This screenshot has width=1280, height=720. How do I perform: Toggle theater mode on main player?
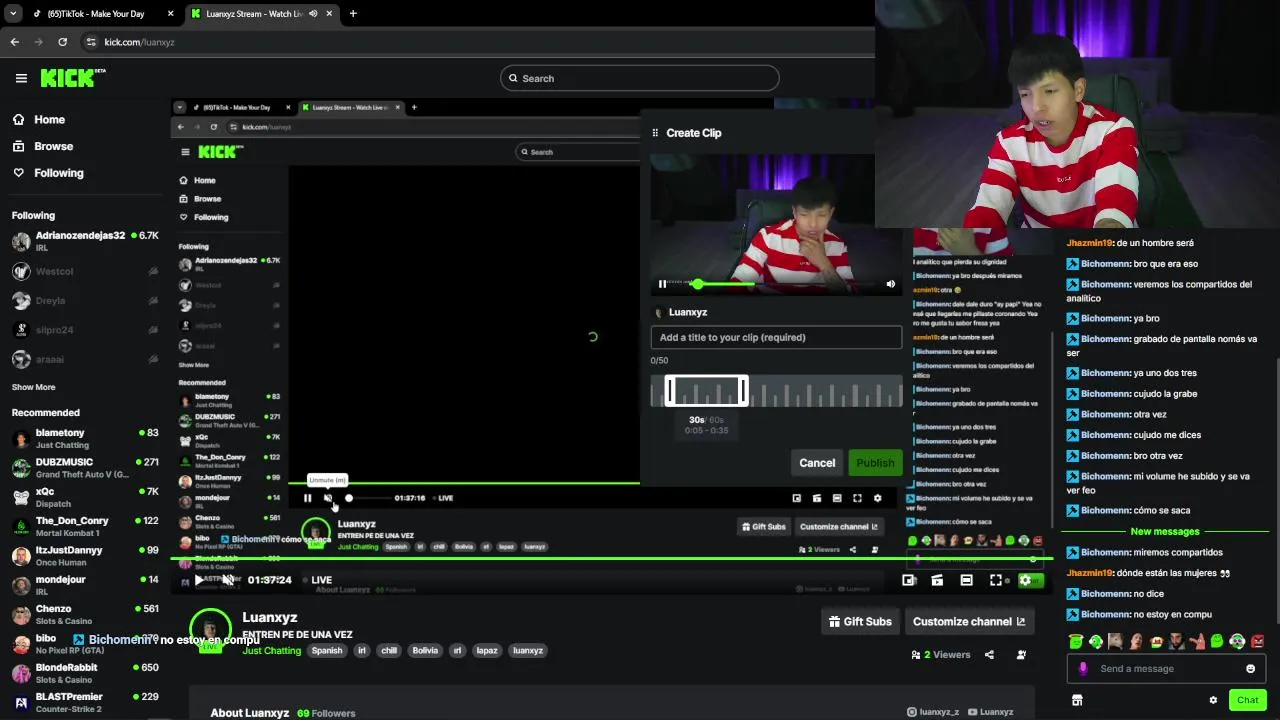tap(966, 580)
